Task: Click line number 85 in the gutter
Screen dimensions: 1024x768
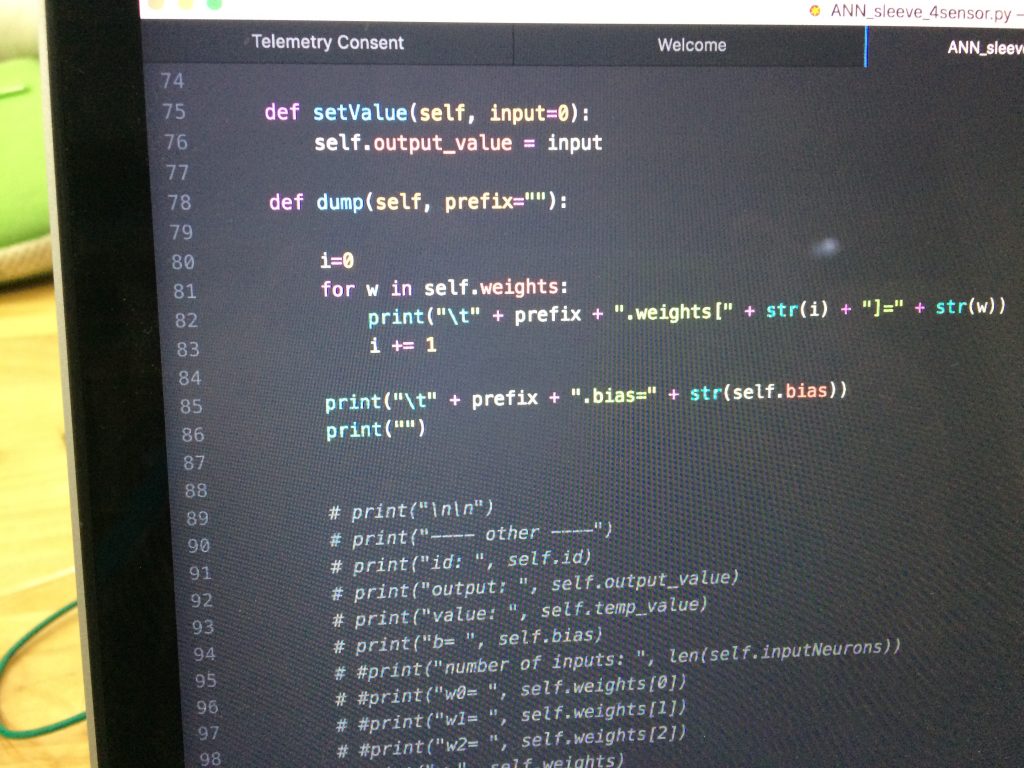Action: pos(191,406)
